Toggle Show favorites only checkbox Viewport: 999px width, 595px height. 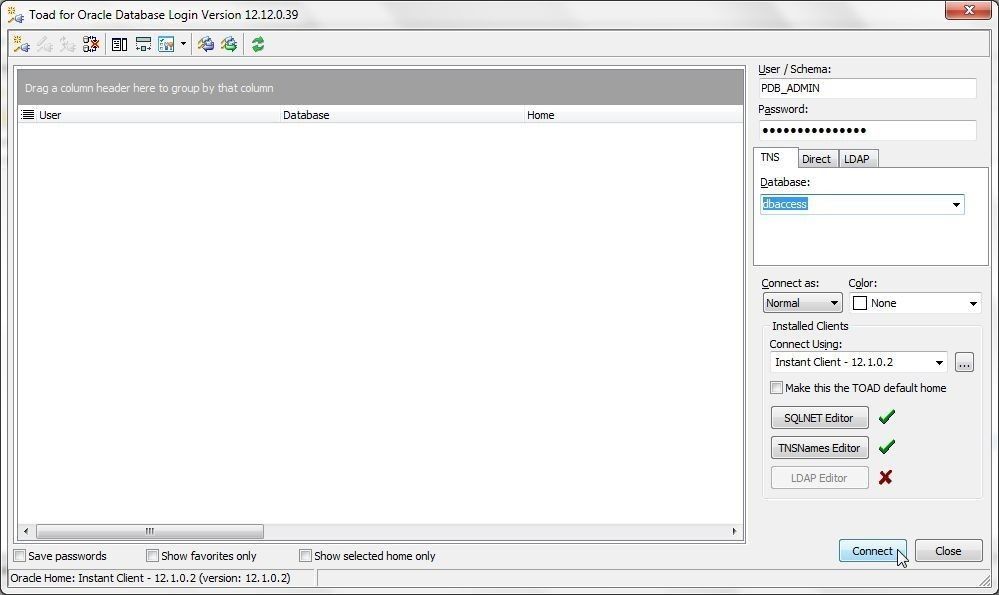[152, 556]
